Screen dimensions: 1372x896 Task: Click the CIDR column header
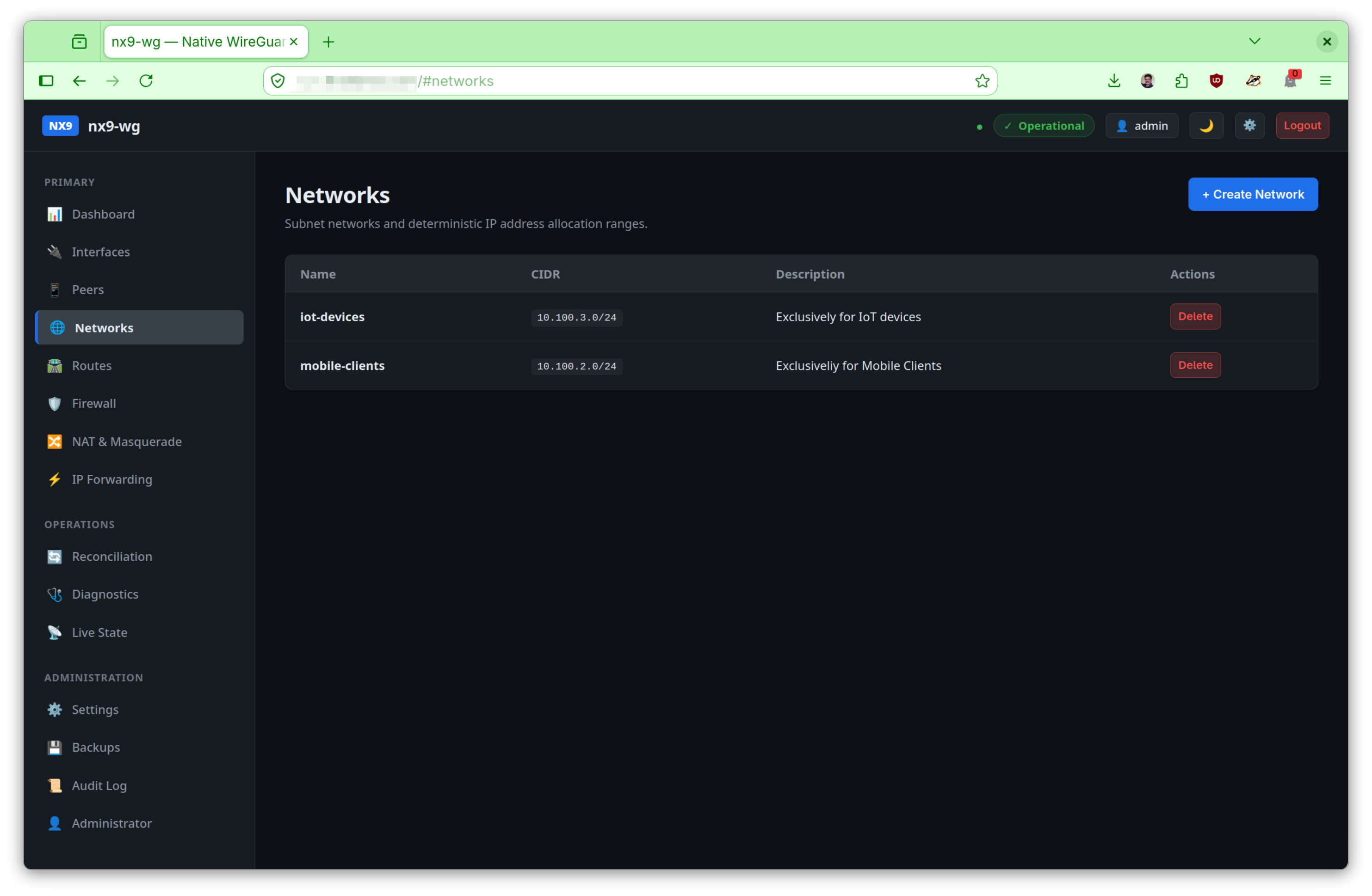click(x=545, y=274)
